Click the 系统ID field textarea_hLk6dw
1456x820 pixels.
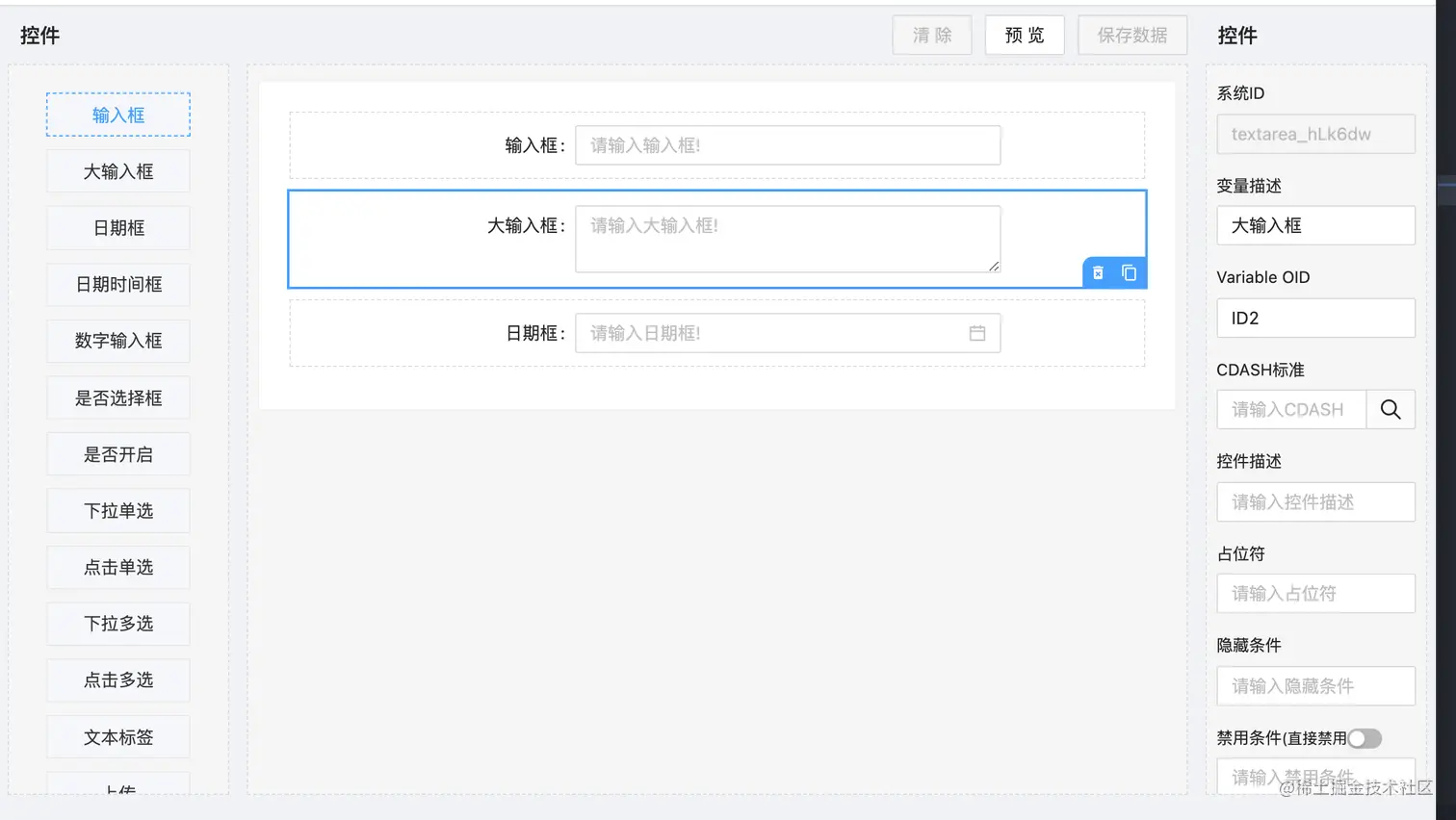(x=1315, y=134)
